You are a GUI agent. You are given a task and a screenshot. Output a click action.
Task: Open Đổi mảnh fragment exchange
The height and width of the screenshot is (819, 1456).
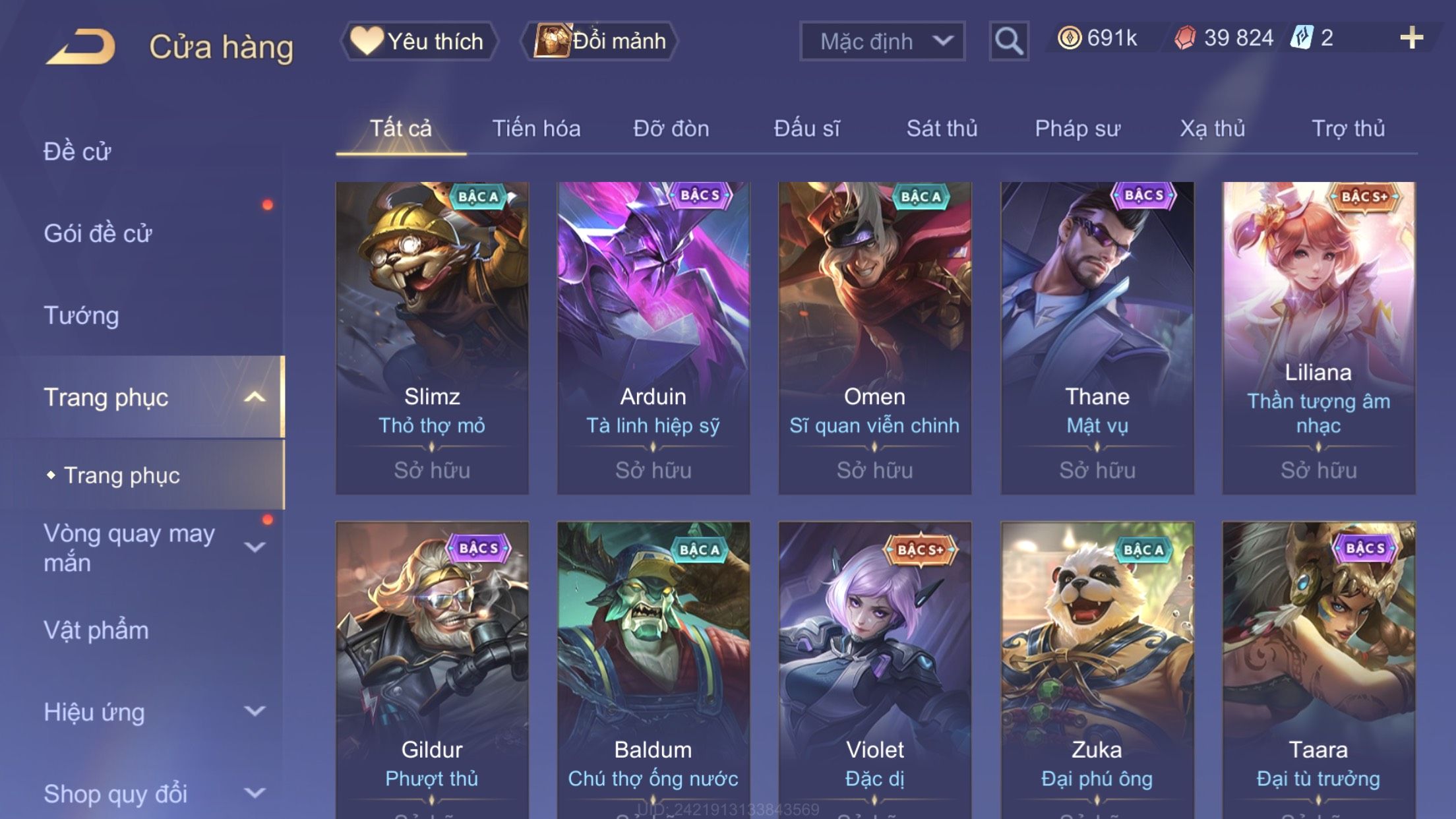600,41
